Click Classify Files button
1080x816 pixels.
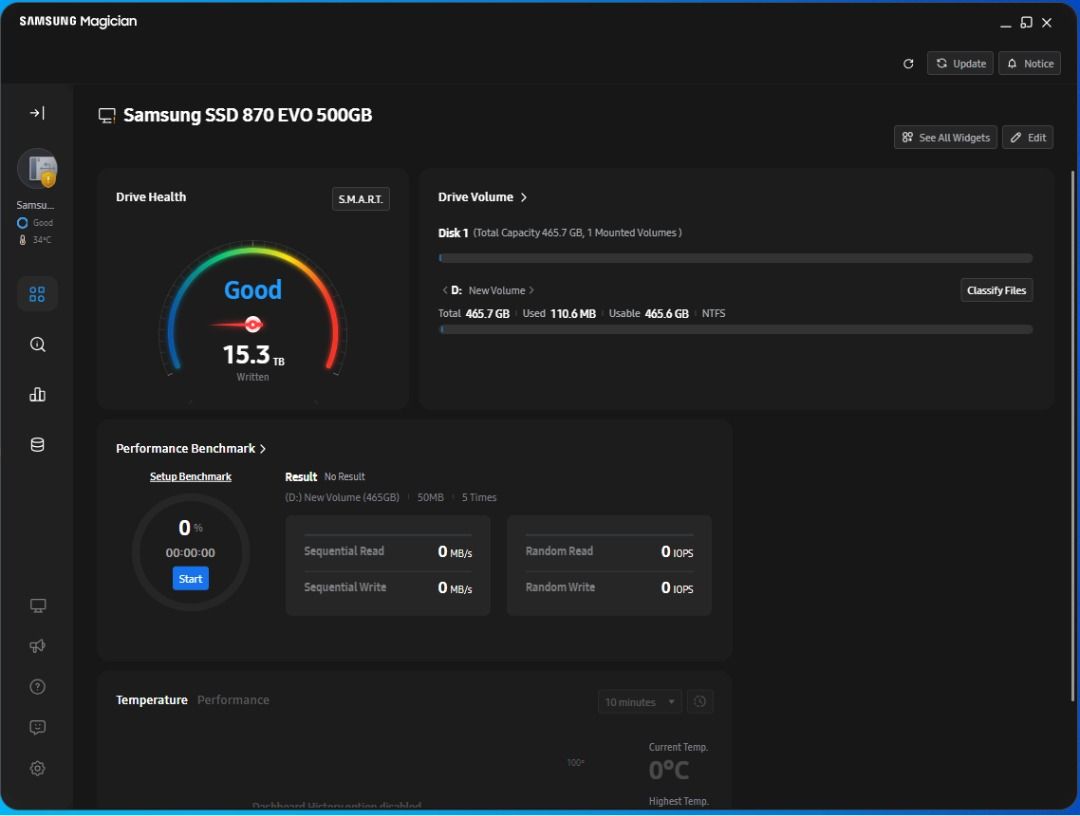click(x=996, y=290)
